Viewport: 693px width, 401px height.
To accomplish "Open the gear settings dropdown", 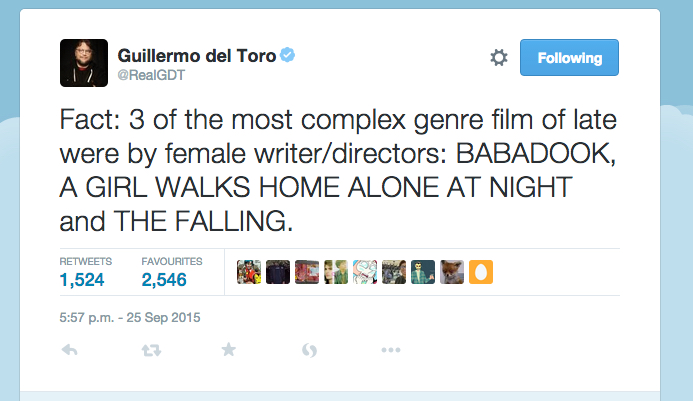I will coord(499,57).
